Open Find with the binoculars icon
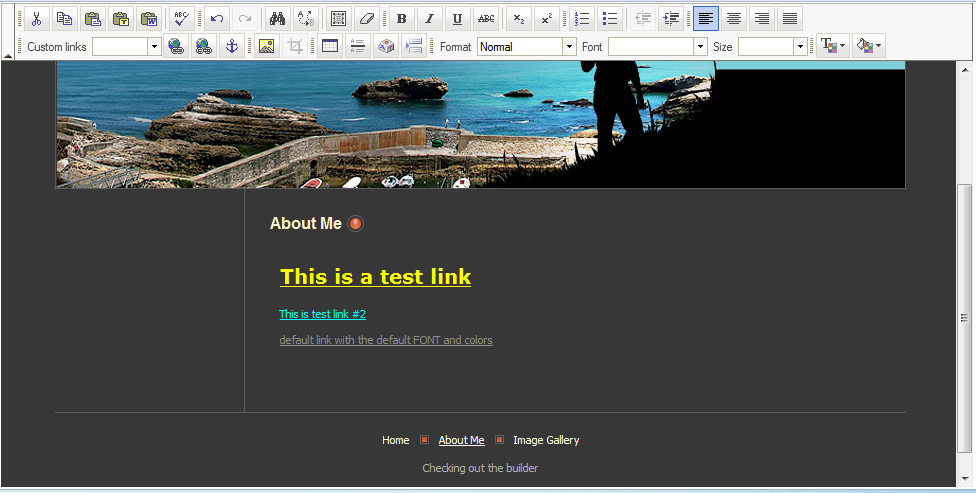 coord(277,18)
